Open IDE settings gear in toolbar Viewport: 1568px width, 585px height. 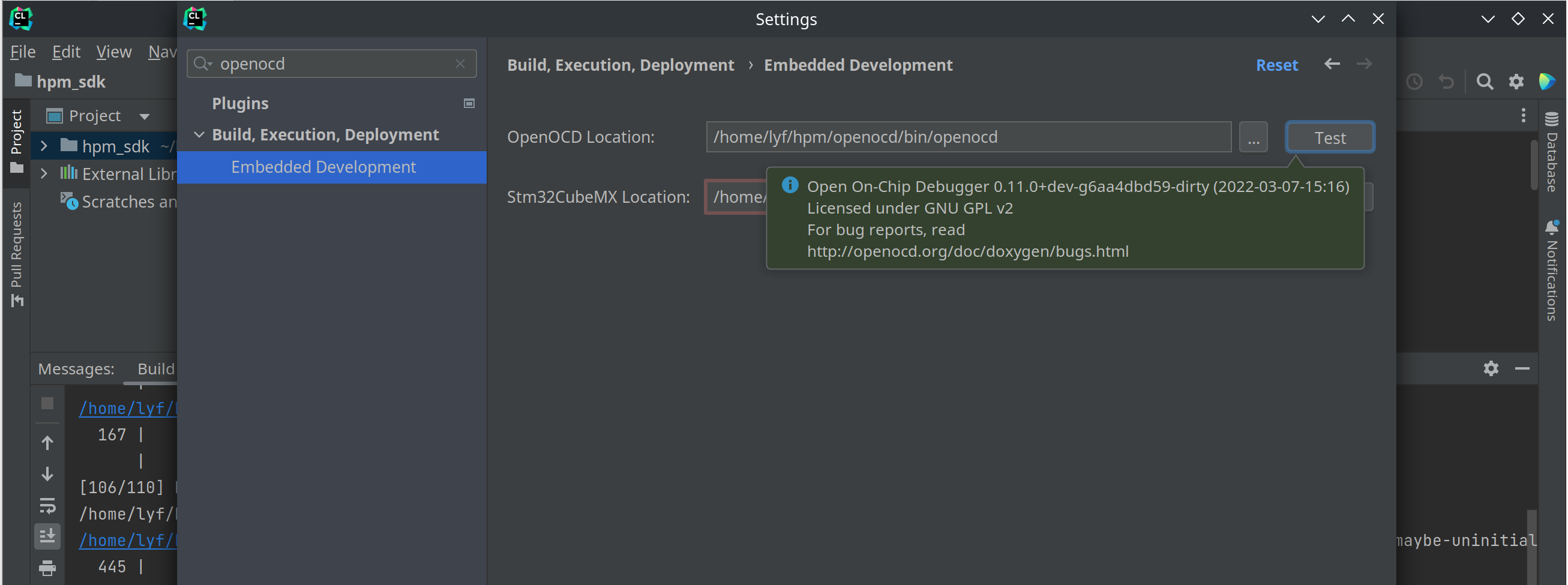pos(1516,82)
